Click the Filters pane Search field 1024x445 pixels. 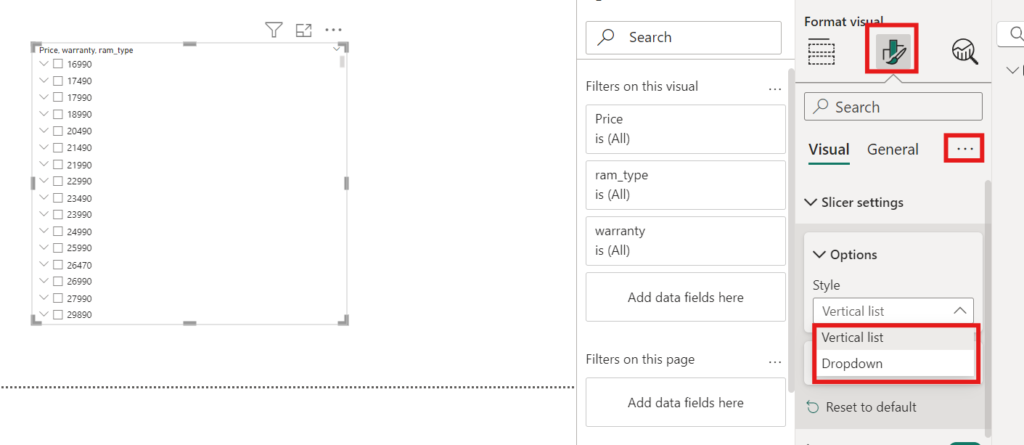[684, 37]
